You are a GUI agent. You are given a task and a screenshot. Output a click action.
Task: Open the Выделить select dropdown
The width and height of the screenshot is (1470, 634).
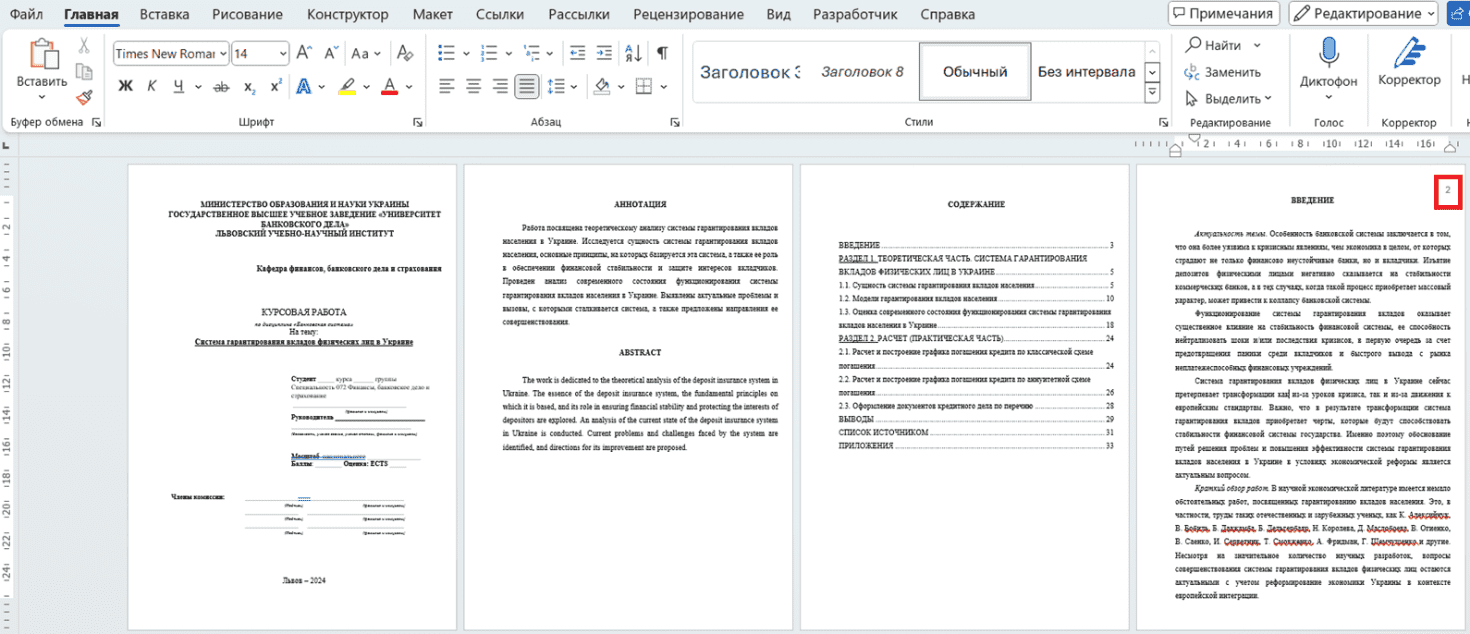[1228, 99]
